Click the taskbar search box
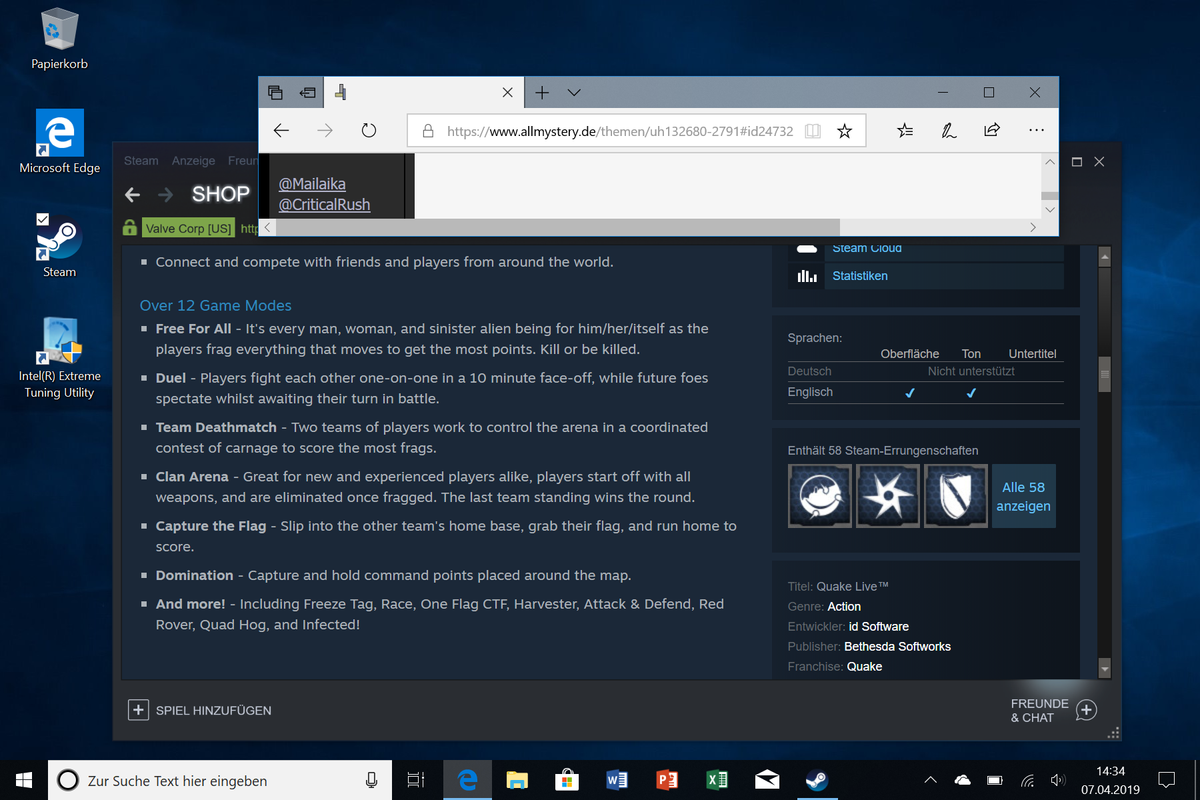Image resolution: width=1200 pixels, height=800 pixels. [220, 780]
